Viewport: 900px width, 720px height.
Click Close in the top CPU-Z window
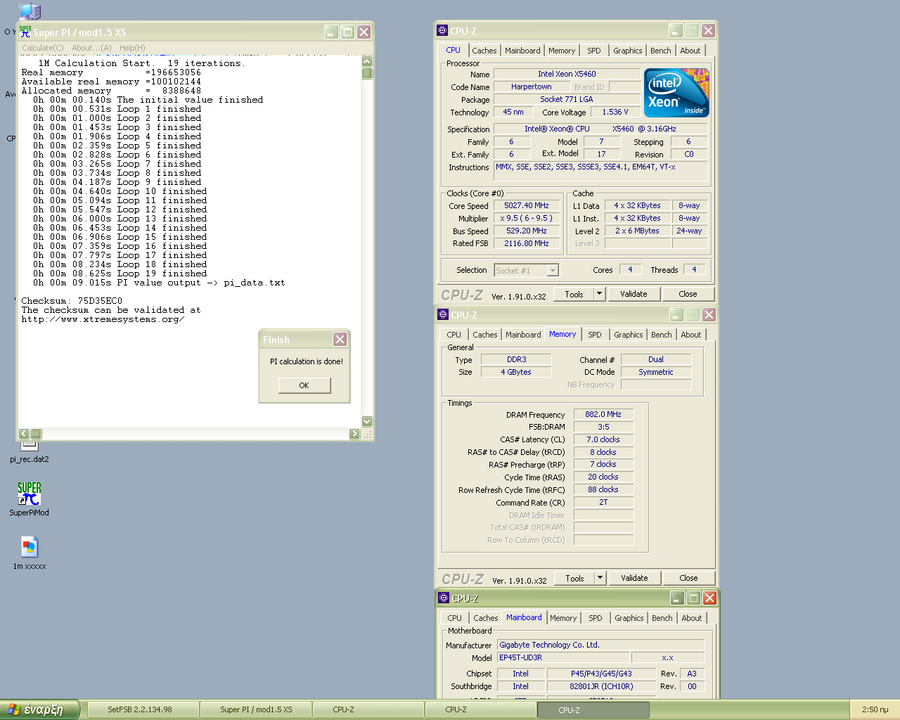pos(688,294)
